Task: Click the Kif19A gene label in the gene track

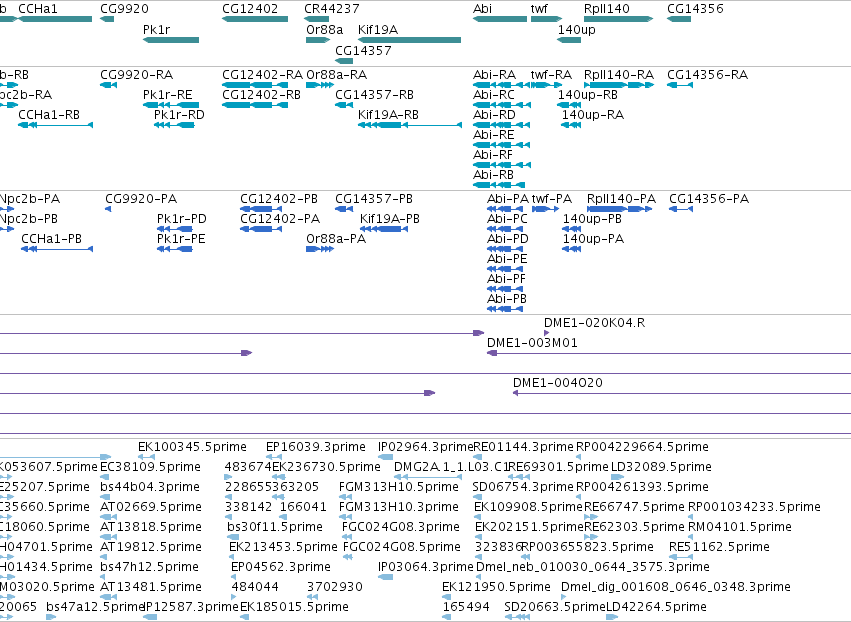Action: coord(378,29)
